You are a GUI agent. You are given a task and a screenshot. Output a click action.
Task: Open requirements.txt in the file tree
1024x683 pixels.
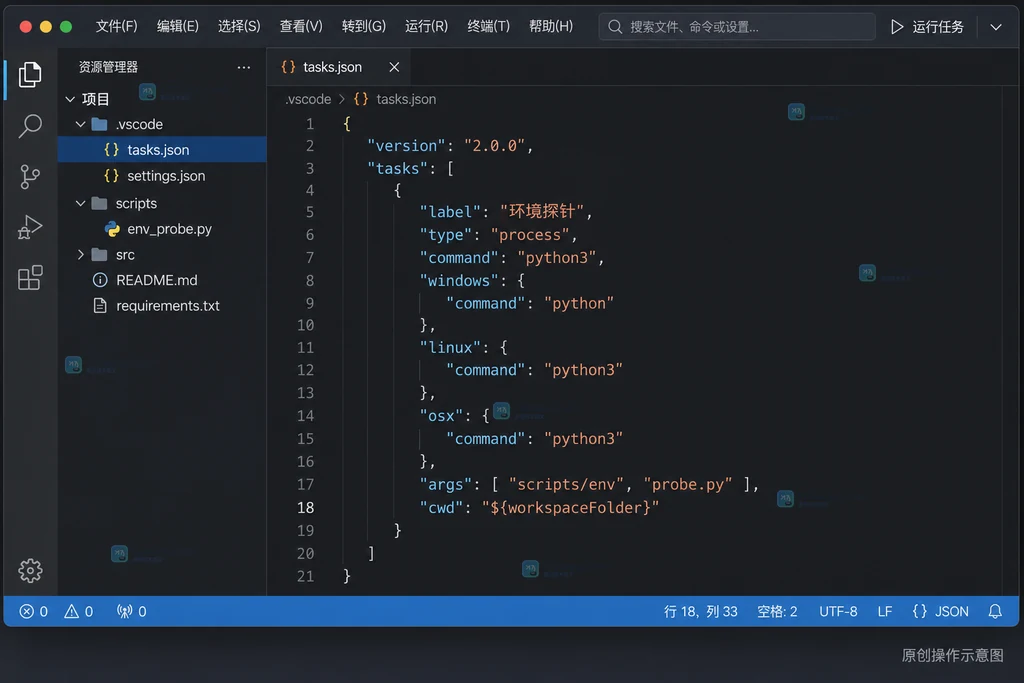click(x=162, y=306)
